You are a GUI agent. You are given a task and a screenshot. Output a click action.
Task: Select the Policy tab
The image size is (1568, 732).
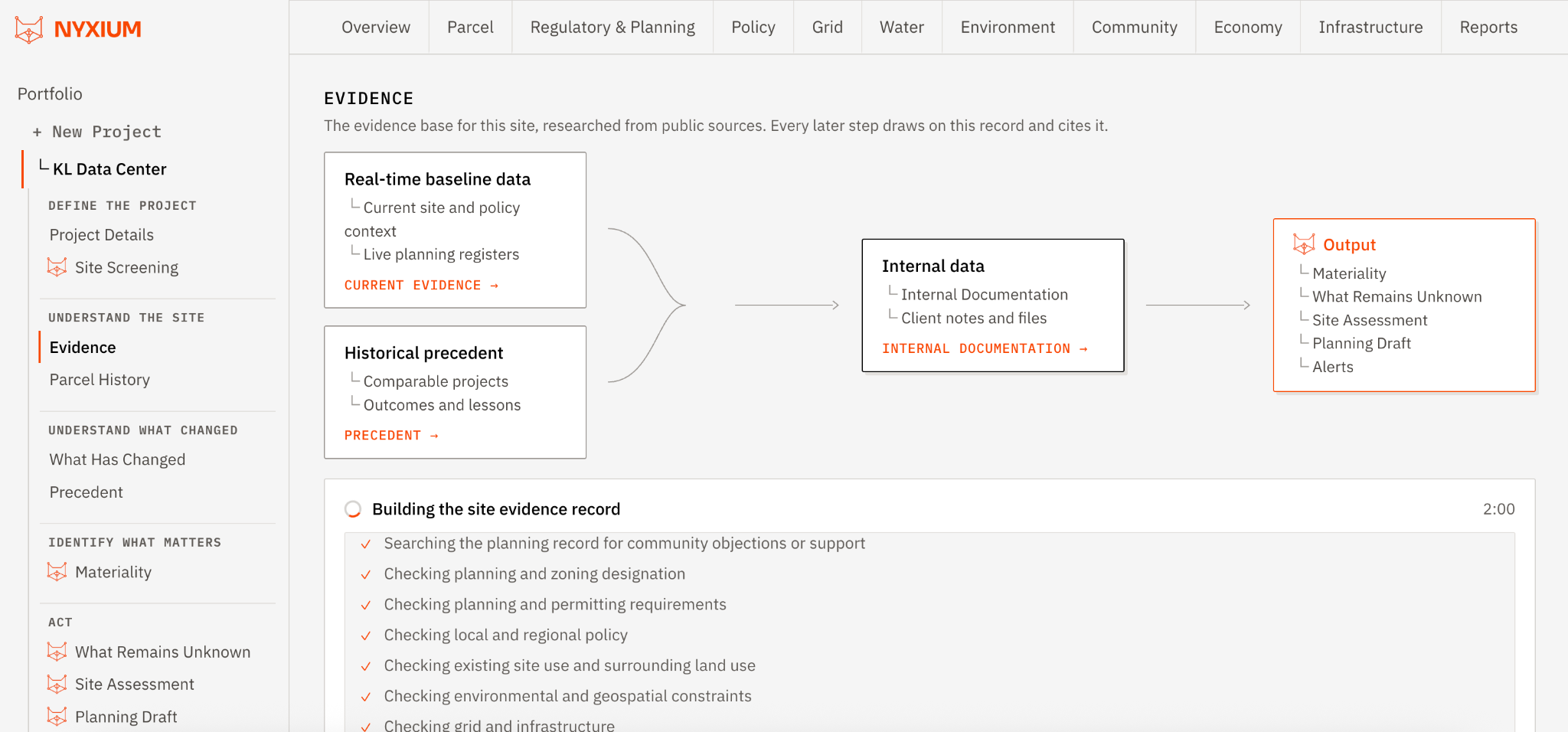753,27
